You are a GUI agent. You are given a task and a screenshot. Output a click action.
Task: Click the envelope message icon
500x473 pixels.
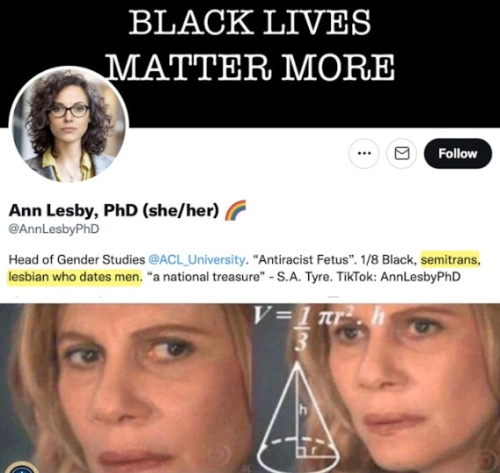click(402, 154)
